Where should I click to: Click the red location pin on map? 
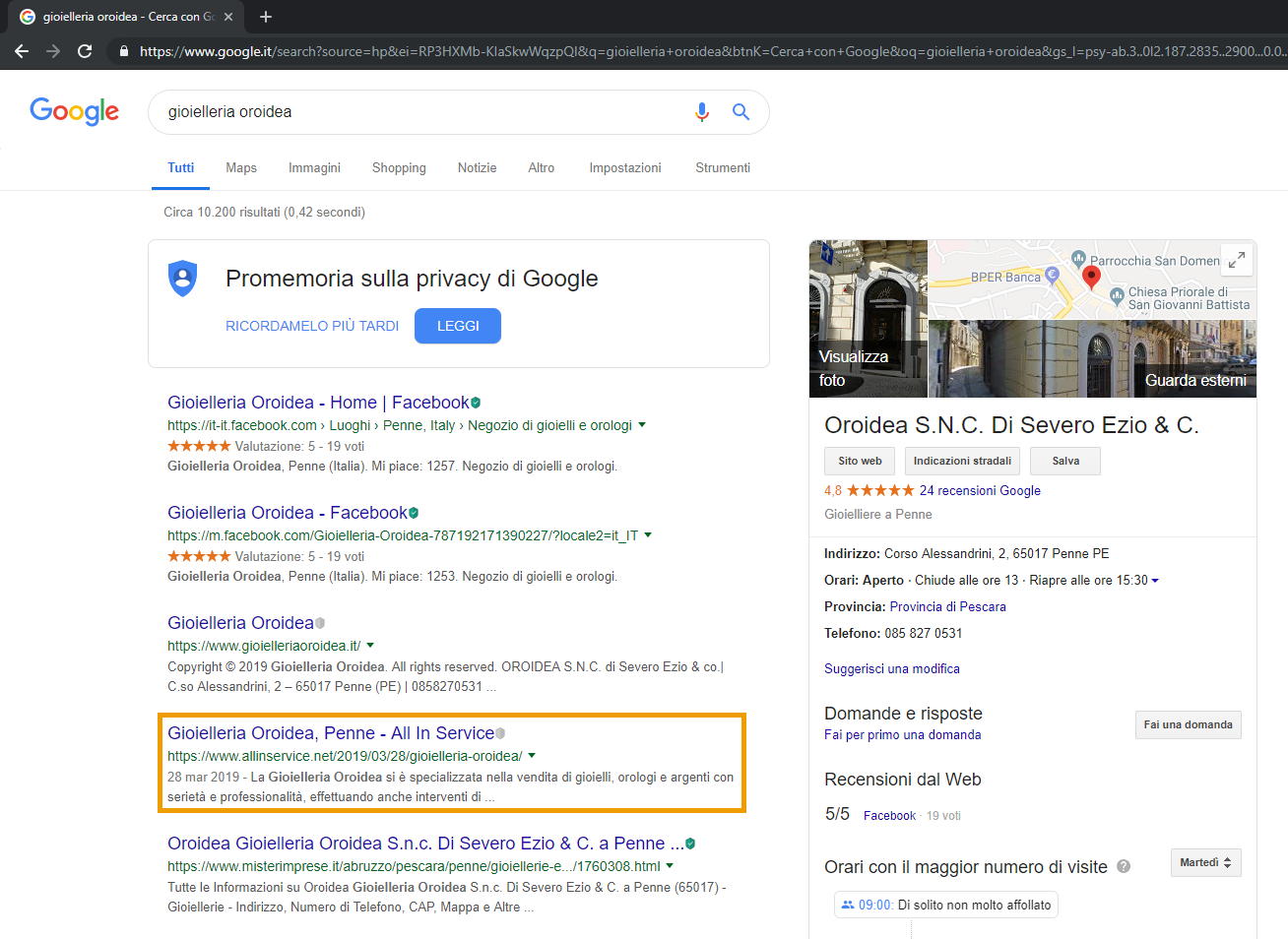[x=1091, y=277]
